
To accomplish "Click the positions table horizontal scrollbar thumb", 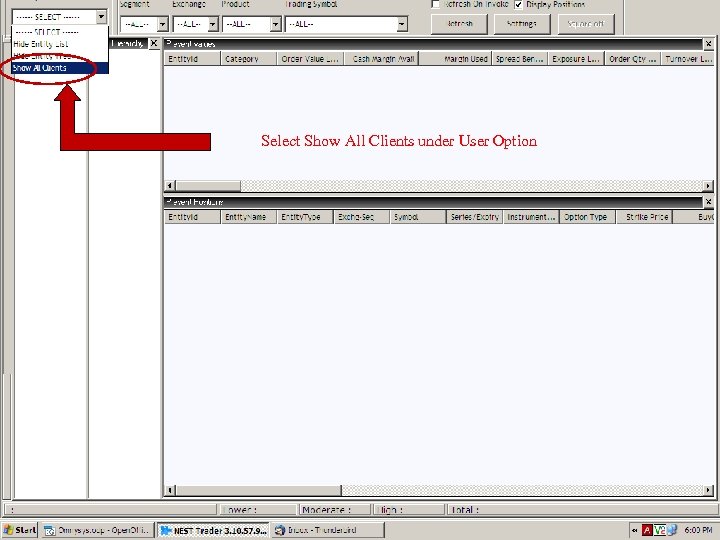I will pyautogui.click(x=259, y=490).
